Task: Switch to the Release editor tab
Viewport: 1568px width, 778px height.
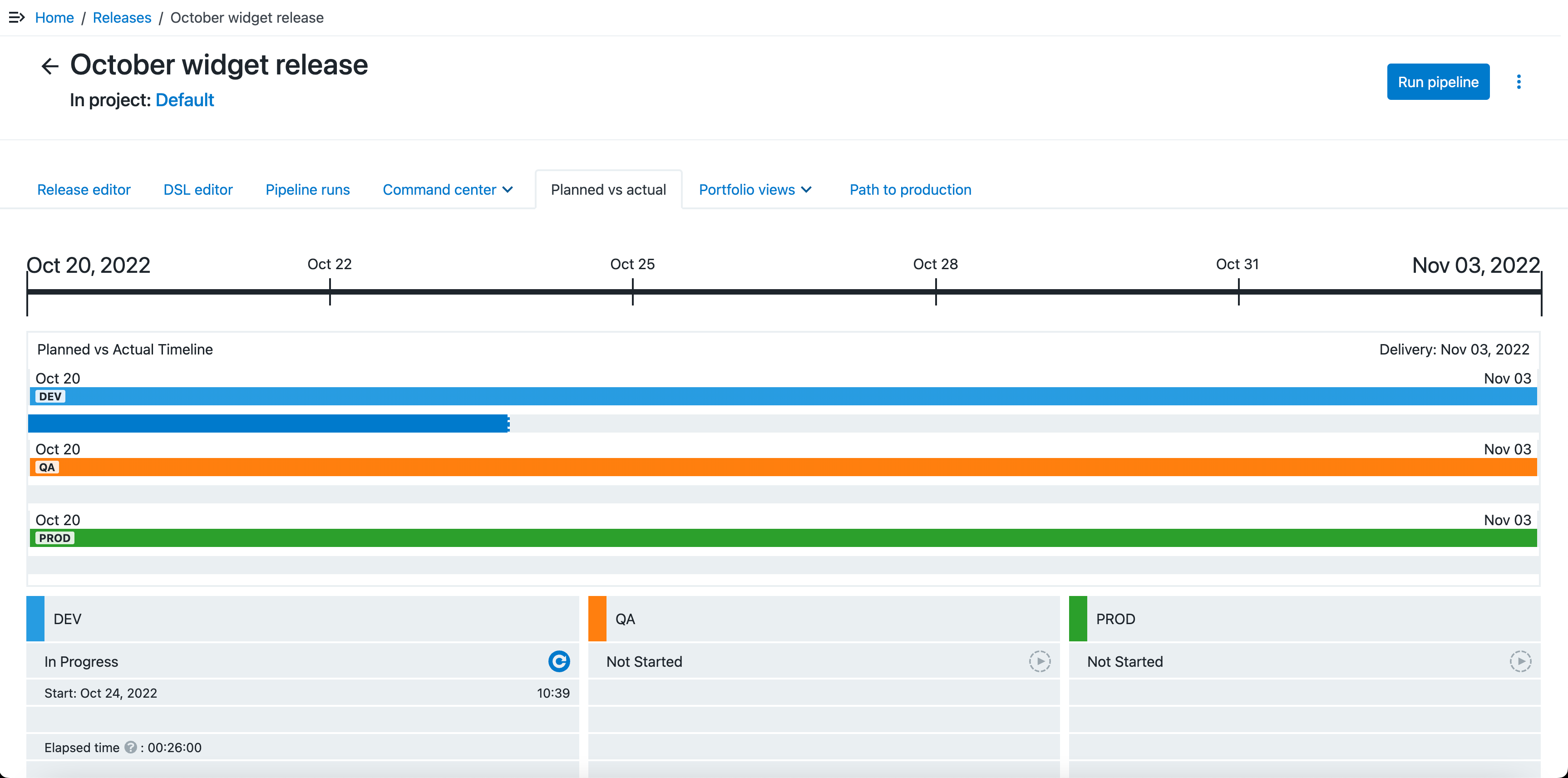Action: coord(84,189)
